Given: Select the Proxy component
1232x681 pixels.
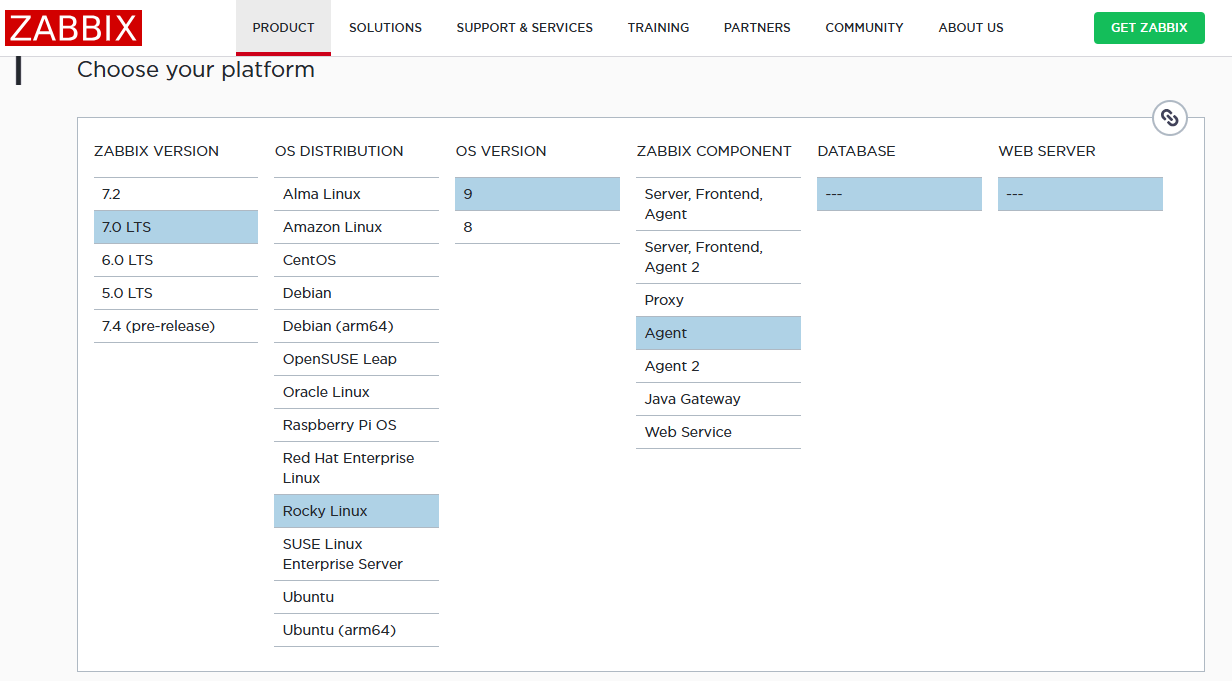Looking at the screenshot, I should point(719,300).
